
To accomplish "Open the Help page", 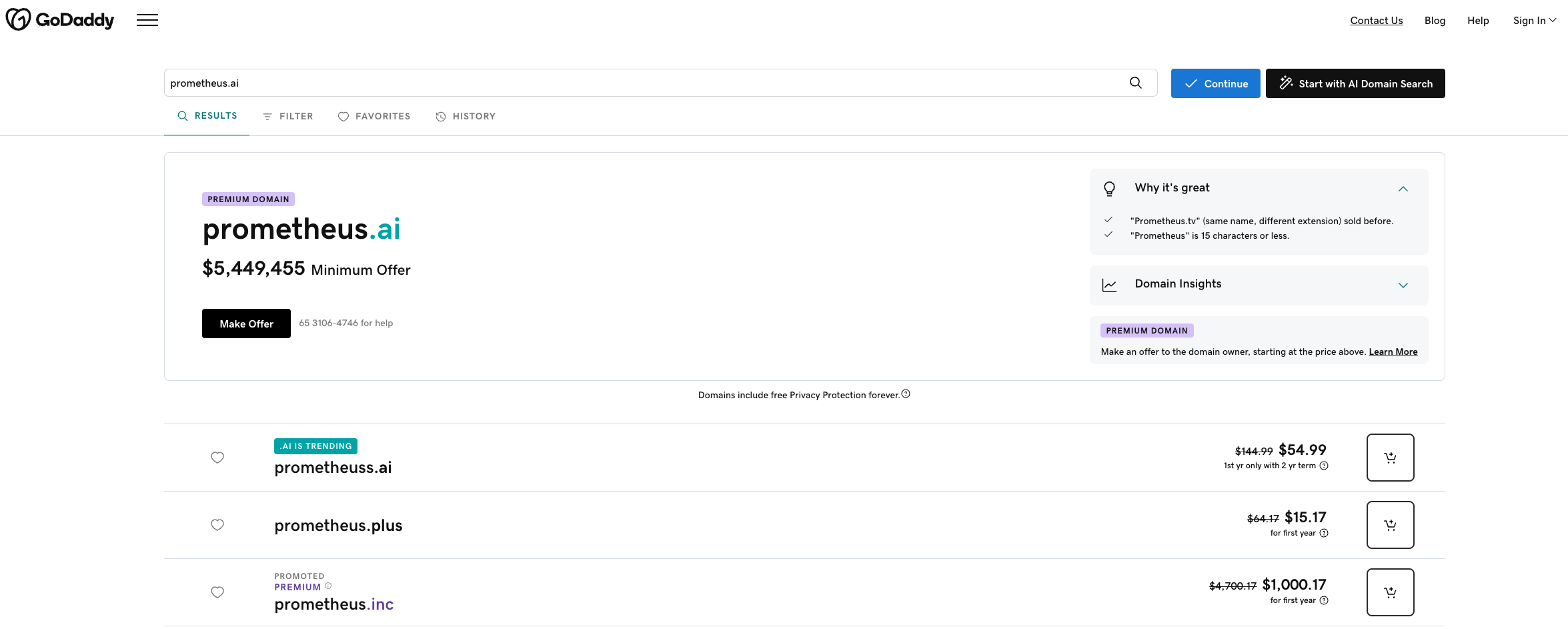I will point(1478,21).
